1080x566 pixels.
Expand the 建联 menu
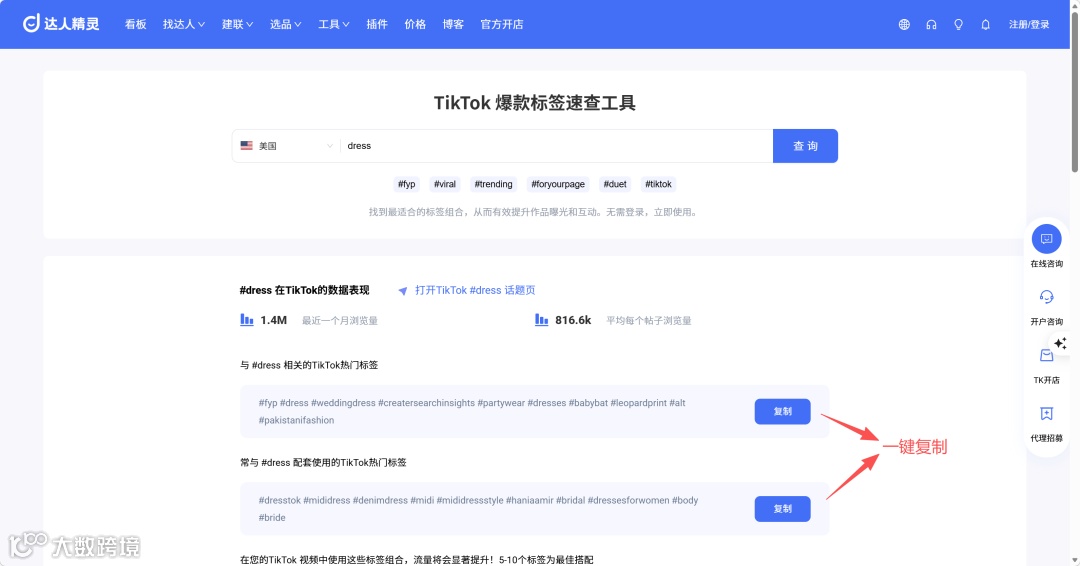237,24
